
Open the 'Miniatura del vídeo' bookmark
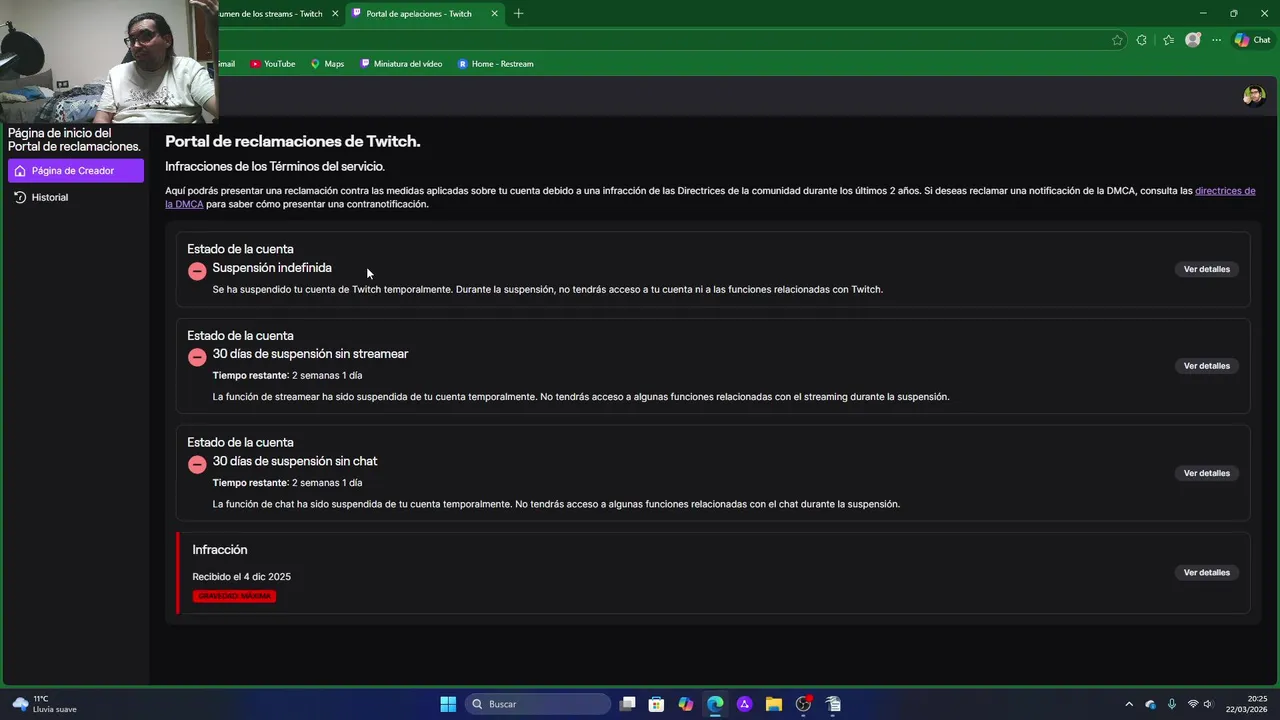(401, 64)
